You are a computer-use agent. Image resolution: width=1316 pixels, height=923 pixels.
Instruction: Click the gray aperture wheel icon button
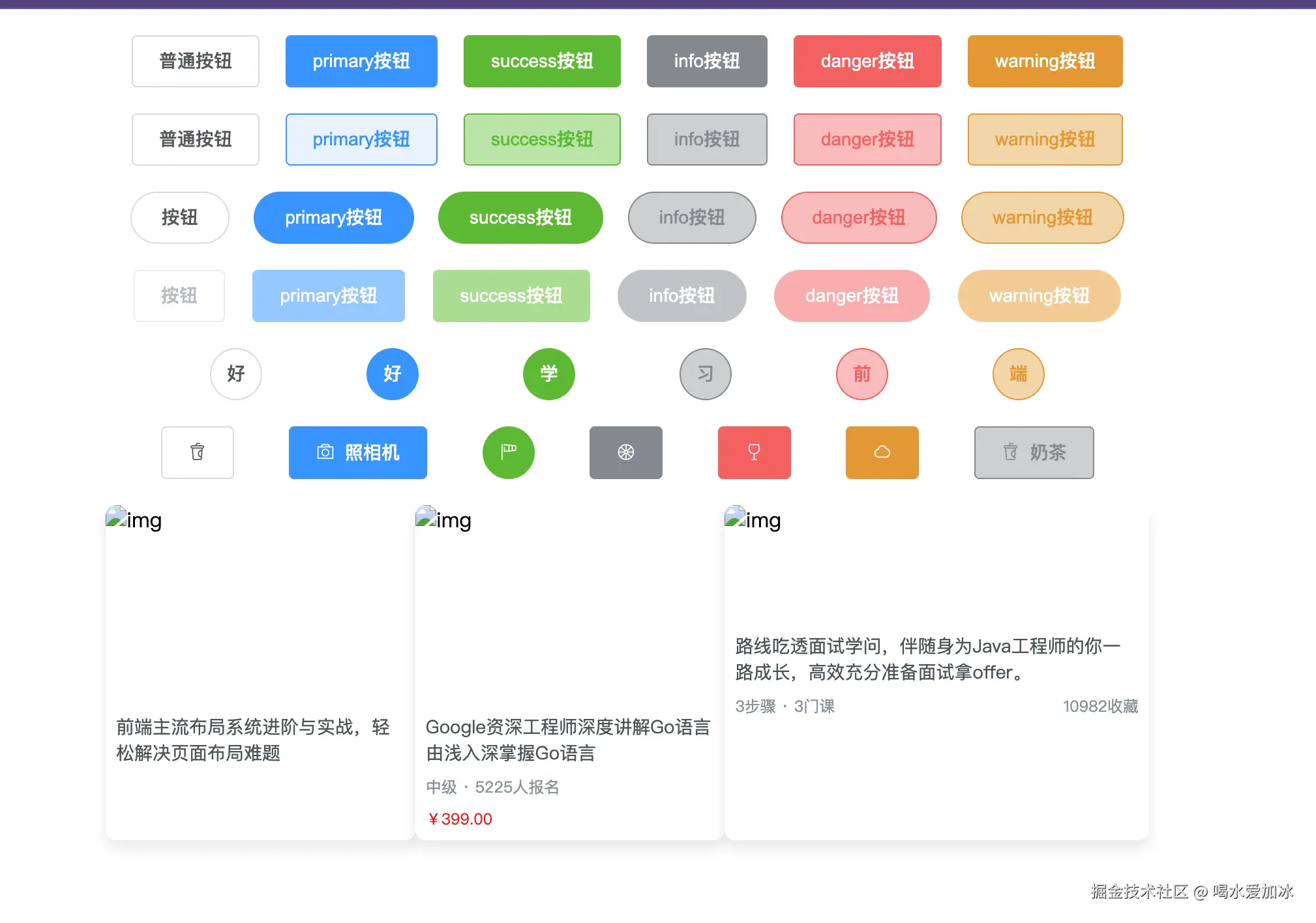pyautogui.click(x=625, y=452)
